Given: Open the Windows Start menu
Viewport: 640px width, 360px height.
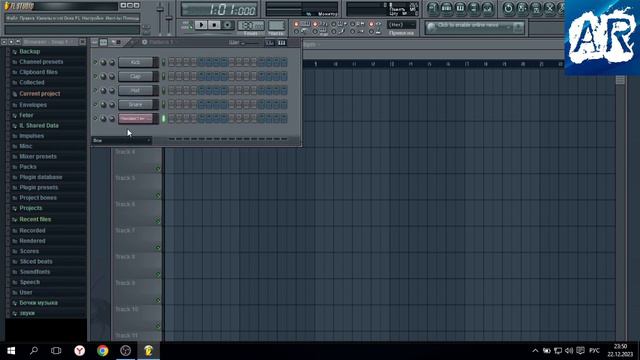Looking at the screenshot, I should coord(11,351).
